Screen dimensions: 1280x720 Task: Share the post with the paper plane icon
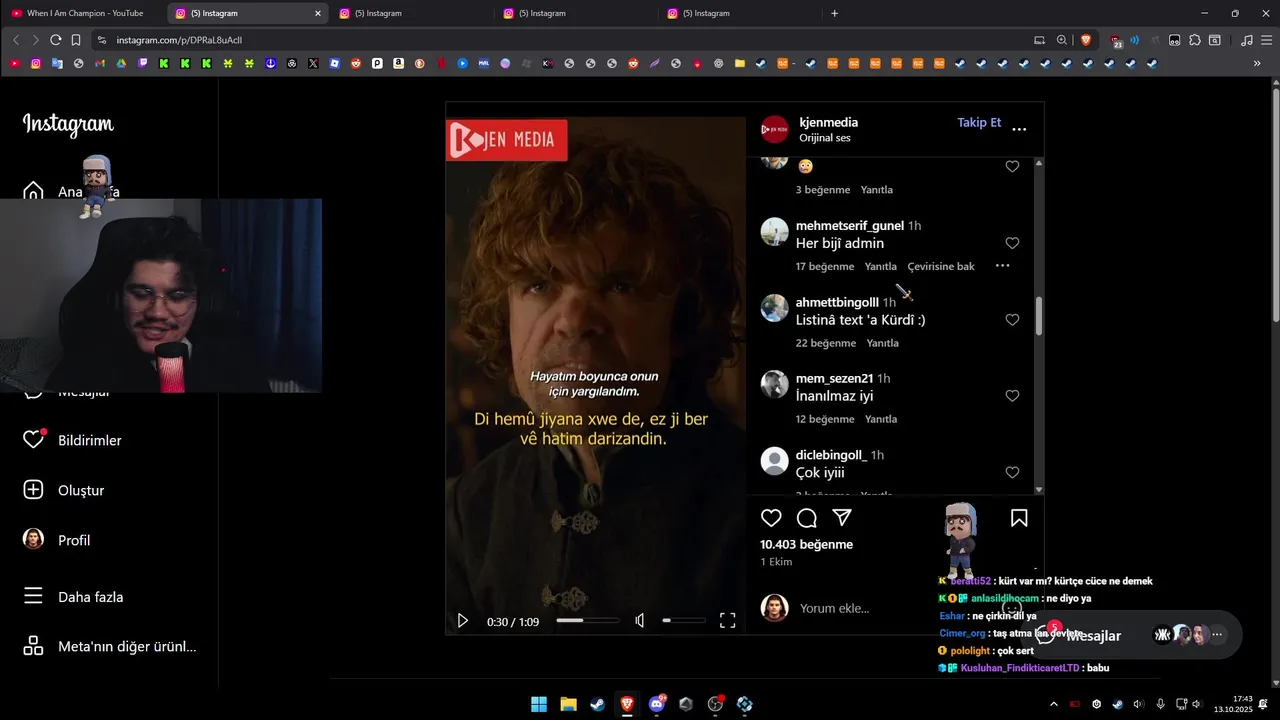[x=843, y=518]
